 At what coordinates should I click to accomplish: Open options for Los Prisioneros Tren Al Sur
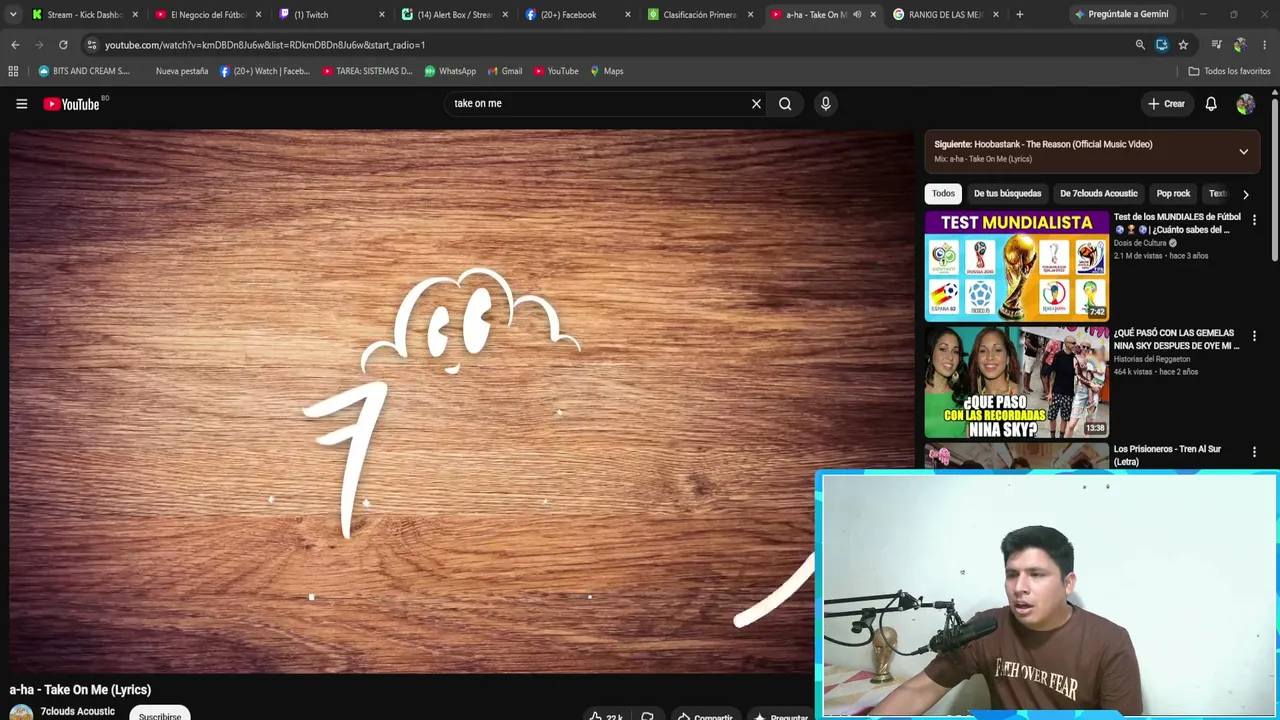pyautogui.click(x=1254, y=452)
